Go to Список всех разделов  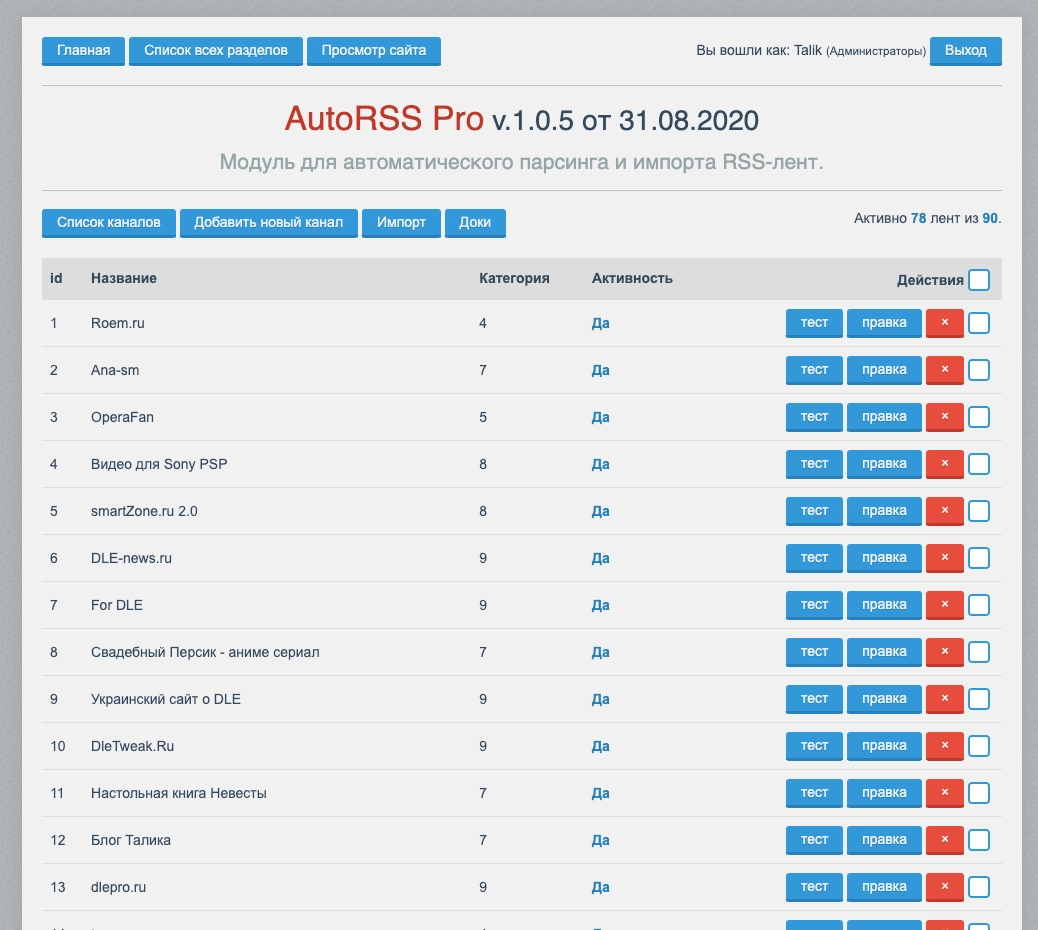(x=215, y=51)
